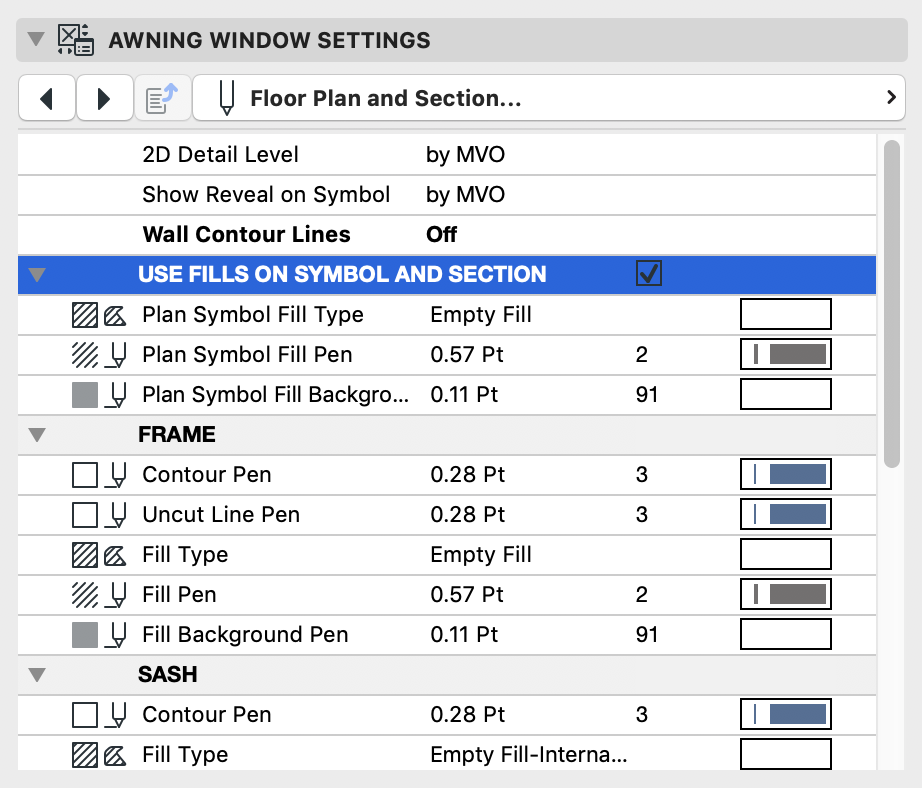
Task: Click the Awning Window Settings panel icon
Action: (77, 40)
